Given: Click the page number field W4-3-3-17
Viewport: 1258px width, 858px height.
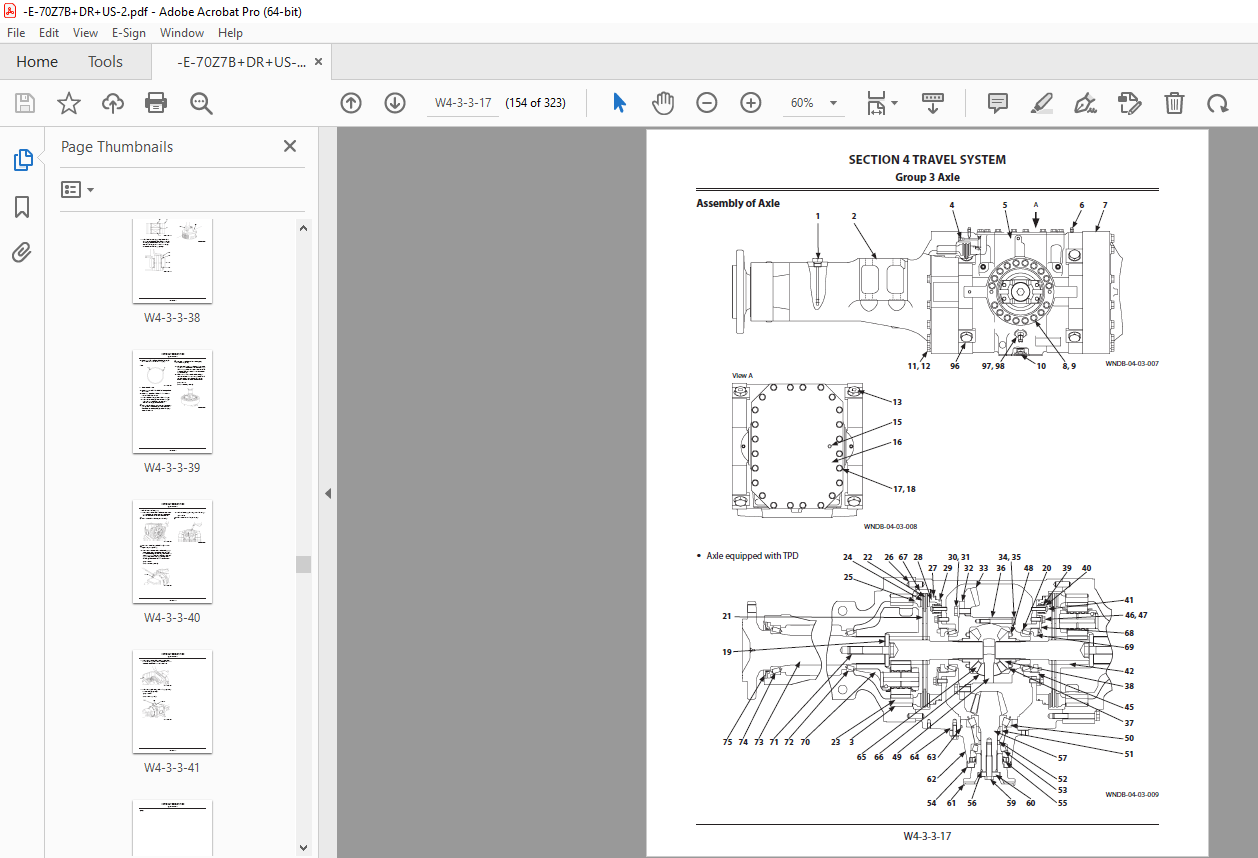Looking at the screenshot, I should 463,103.
